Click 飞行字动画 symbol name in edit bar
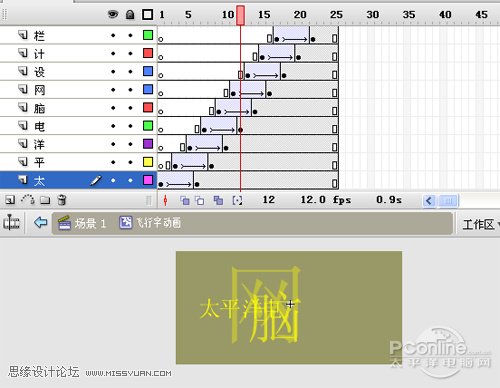Image resolution: width=500 pixels, height=388 pixels. [159, 223]
